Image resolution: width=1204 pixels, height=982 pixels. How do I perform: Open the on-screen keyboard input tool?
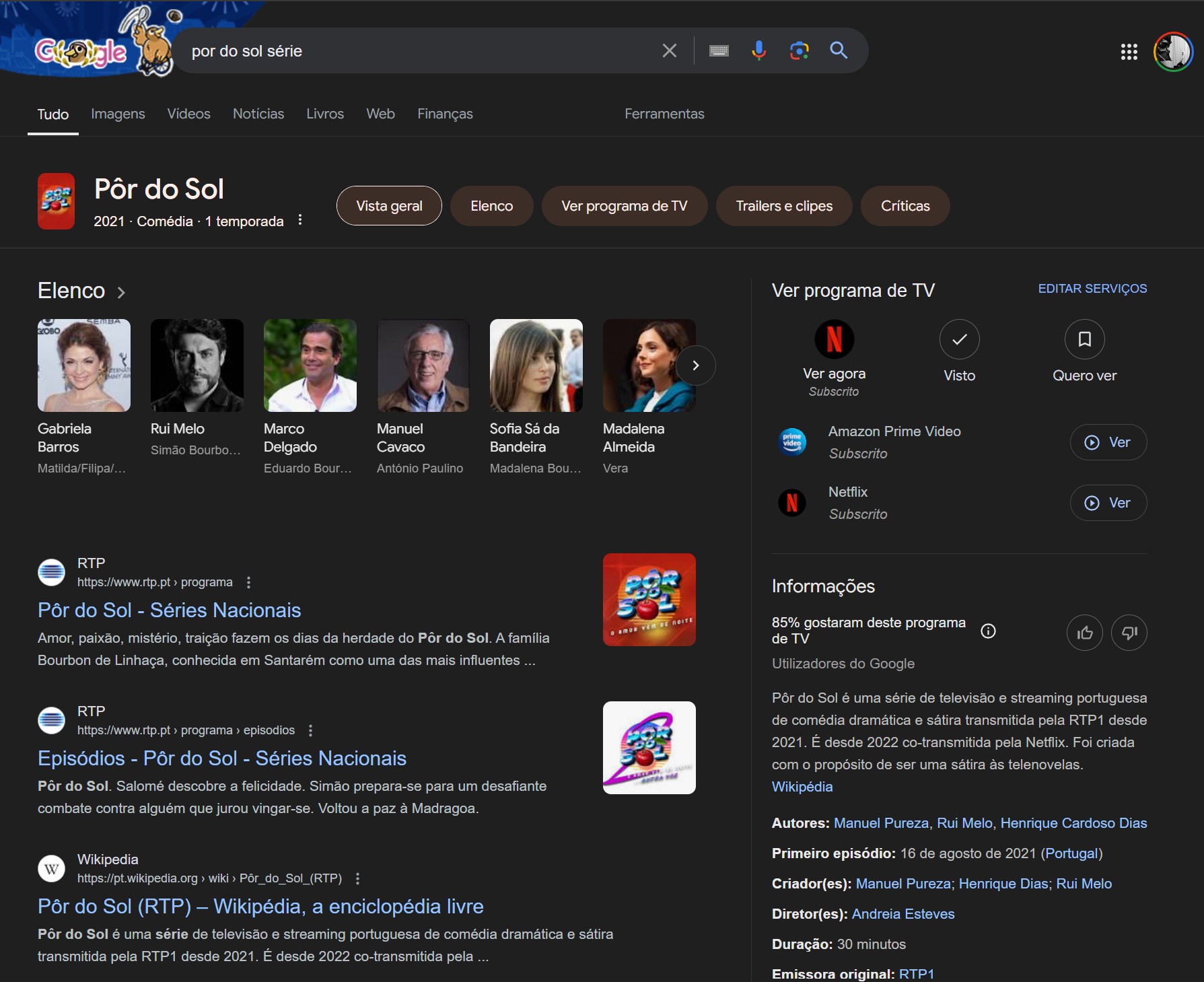(719, 50)
